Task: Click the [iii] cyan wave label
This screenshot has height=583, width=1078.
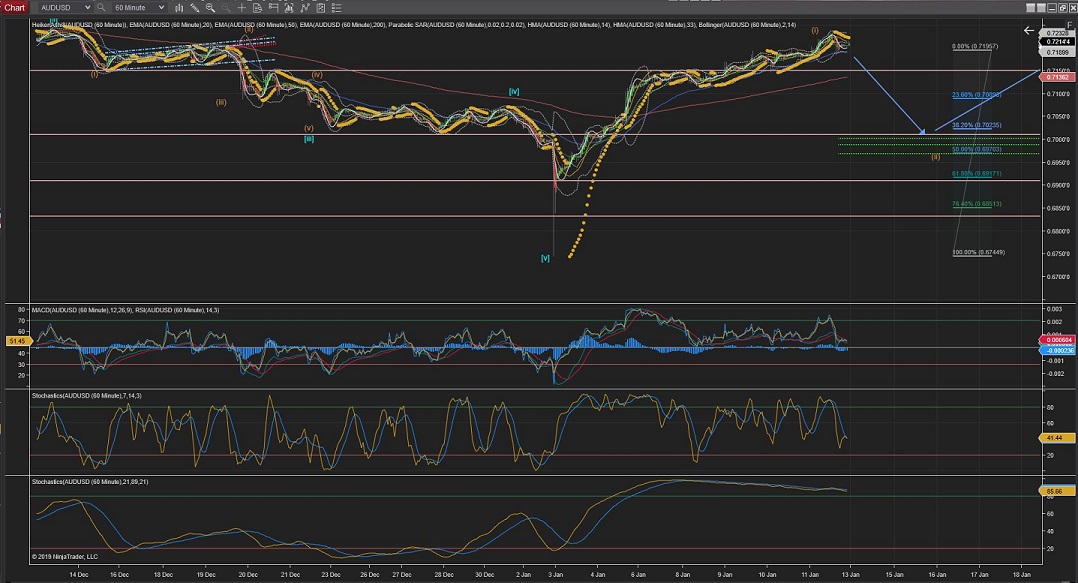Action: click(309, 139)
